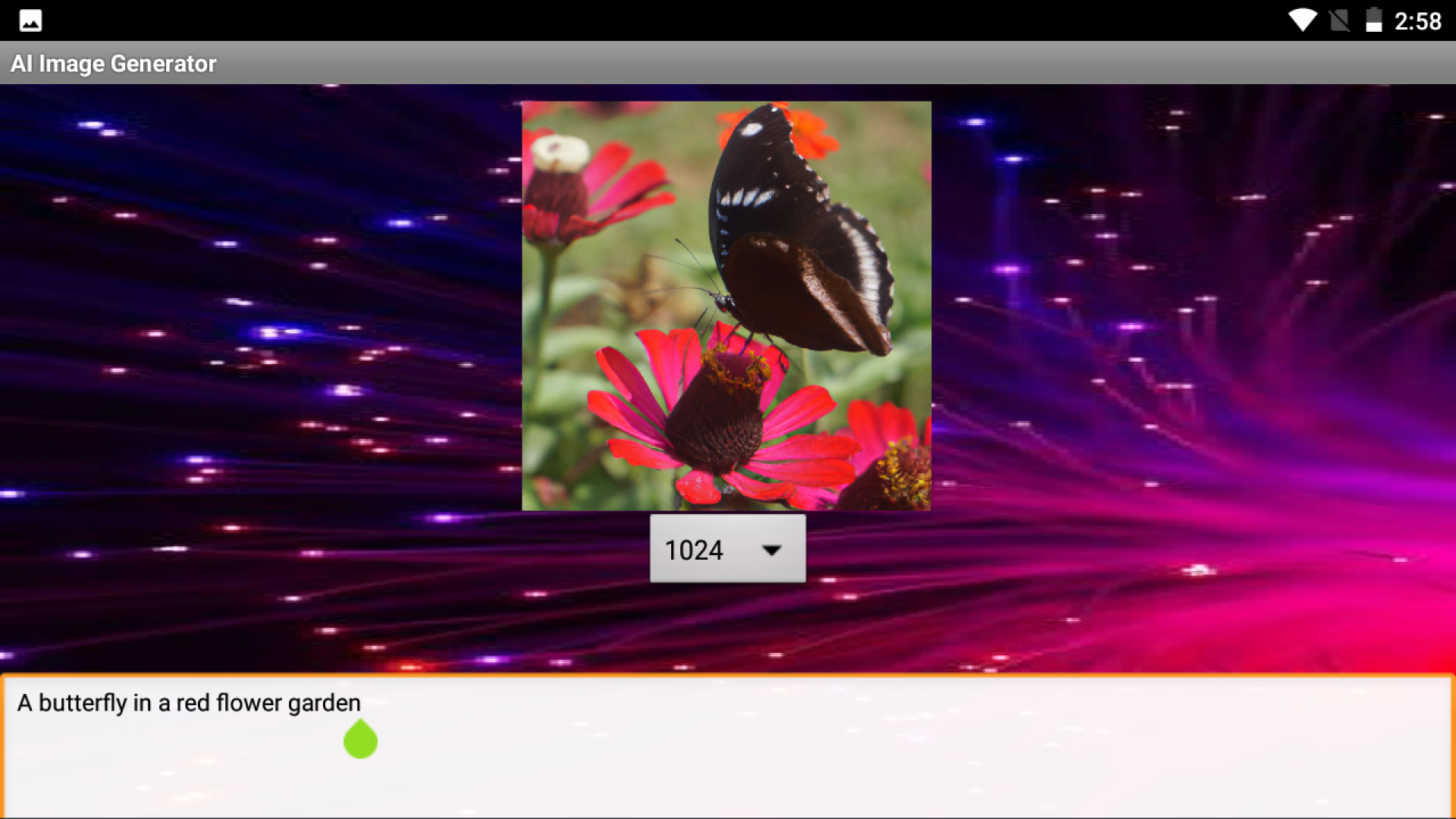Click the gray app title bar
Viewport: 1456px width, 819px height.
[x=758, y=63]
